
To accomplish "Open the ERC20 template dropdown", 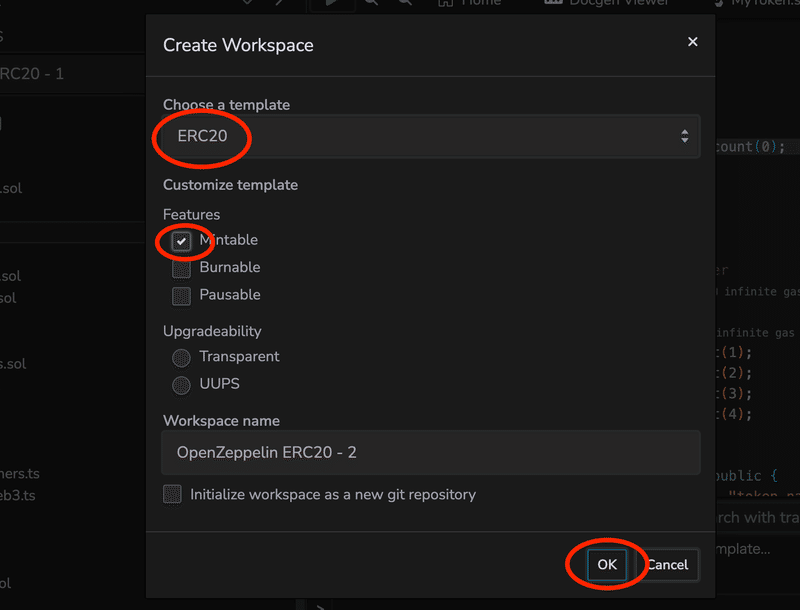I will (431, 136).
